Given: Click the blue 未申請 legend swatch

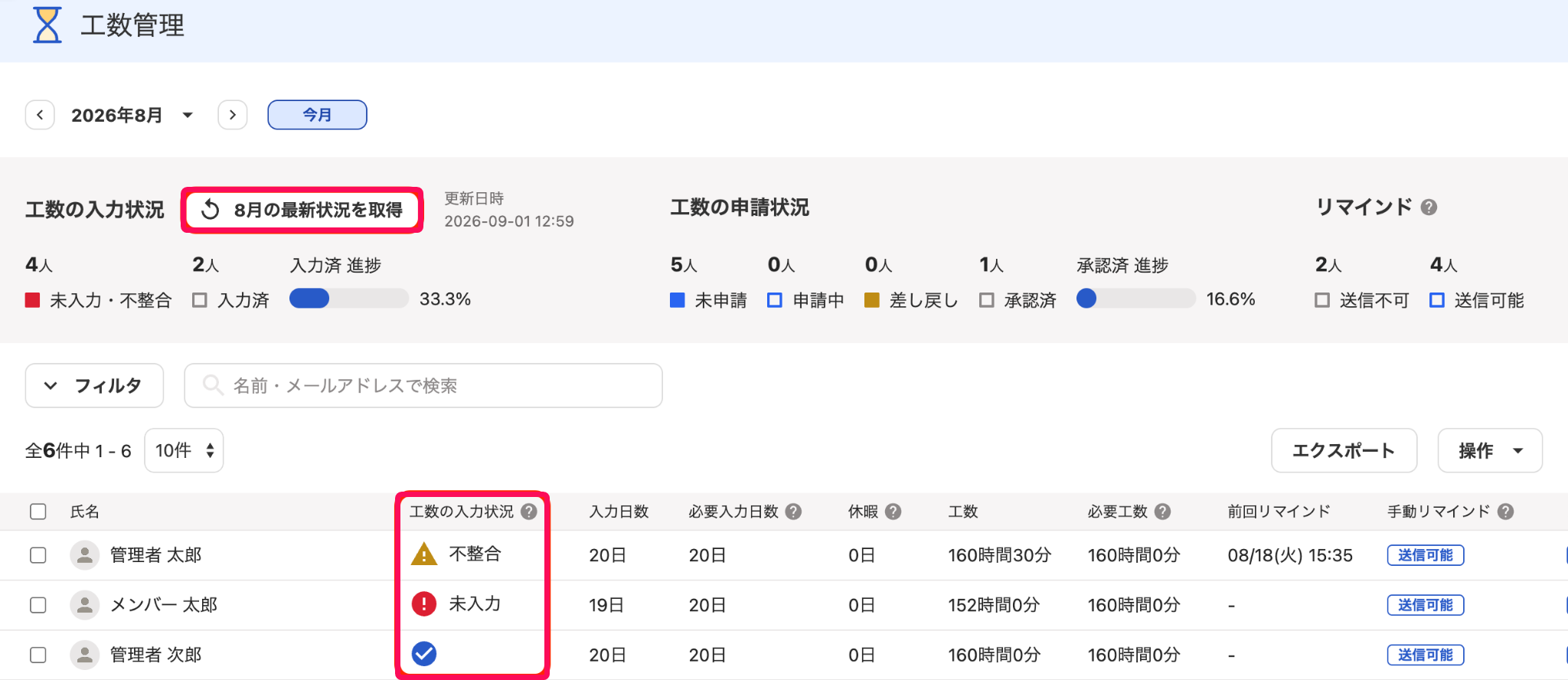Looking at the screenshot, I should pos(678,300).
